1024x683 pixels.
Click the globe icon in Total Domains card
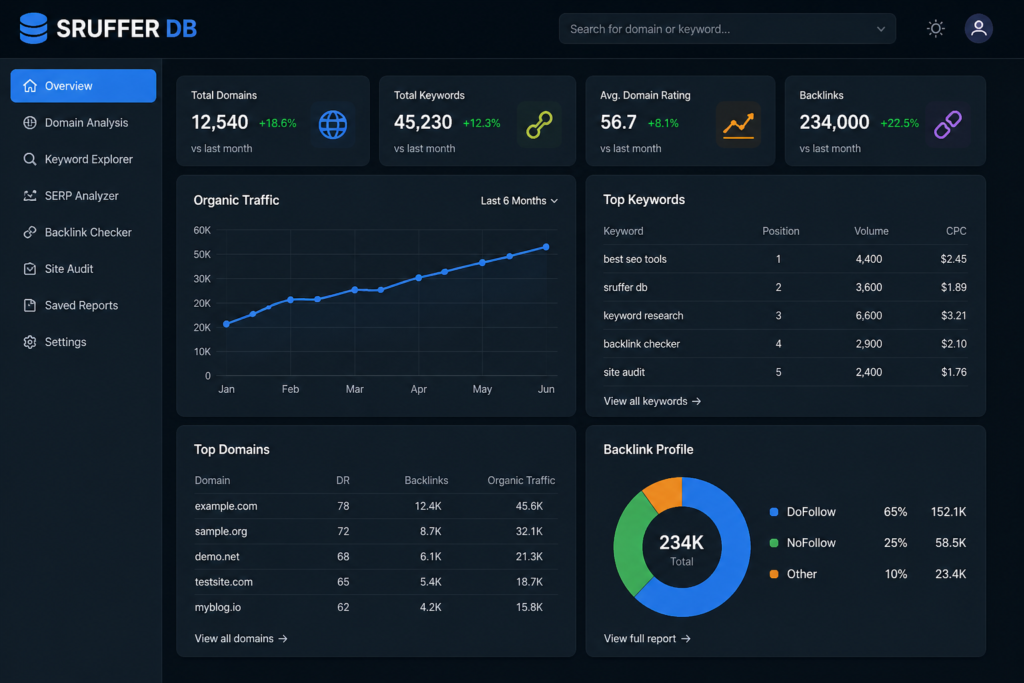pos(332,125)
